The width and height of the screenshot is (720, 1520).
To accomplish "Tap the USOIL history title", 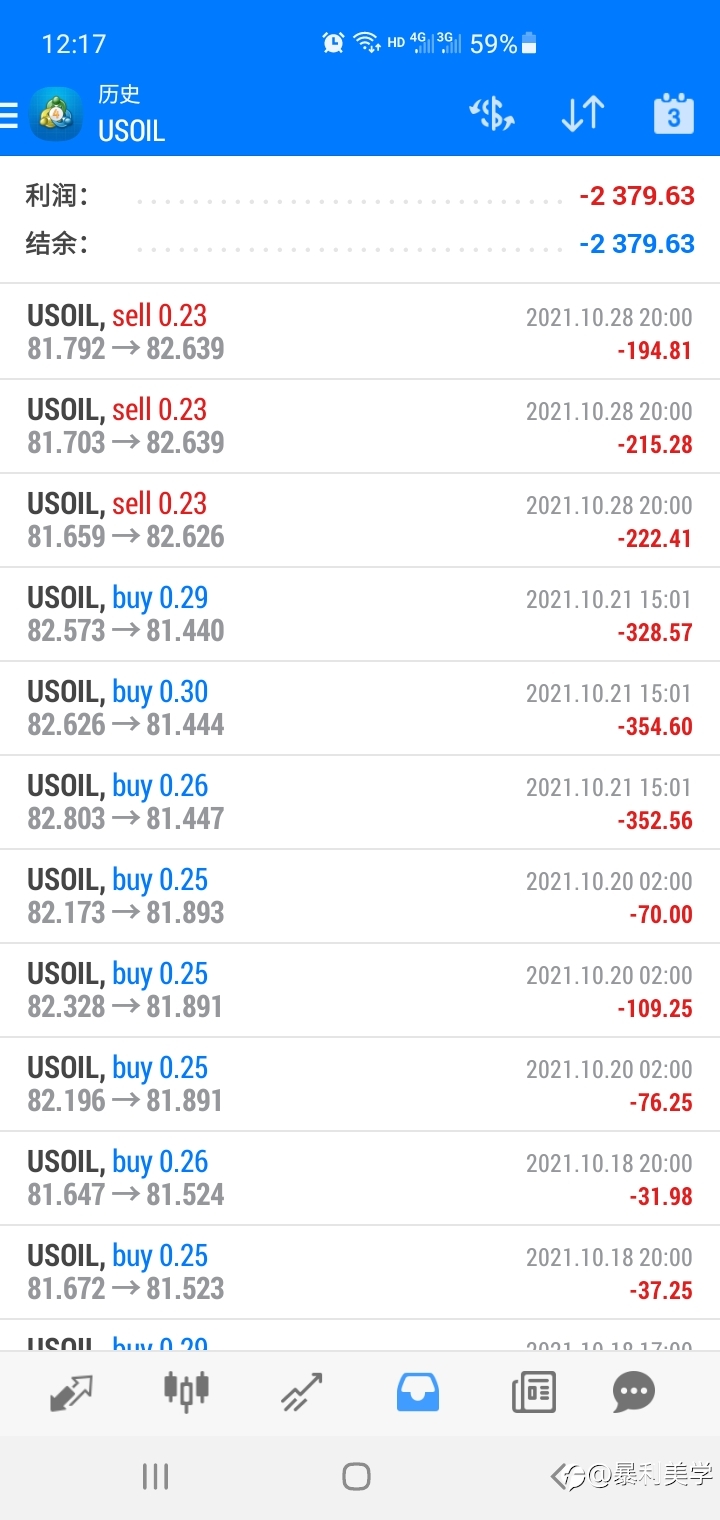I will click(x=131, y=131).
